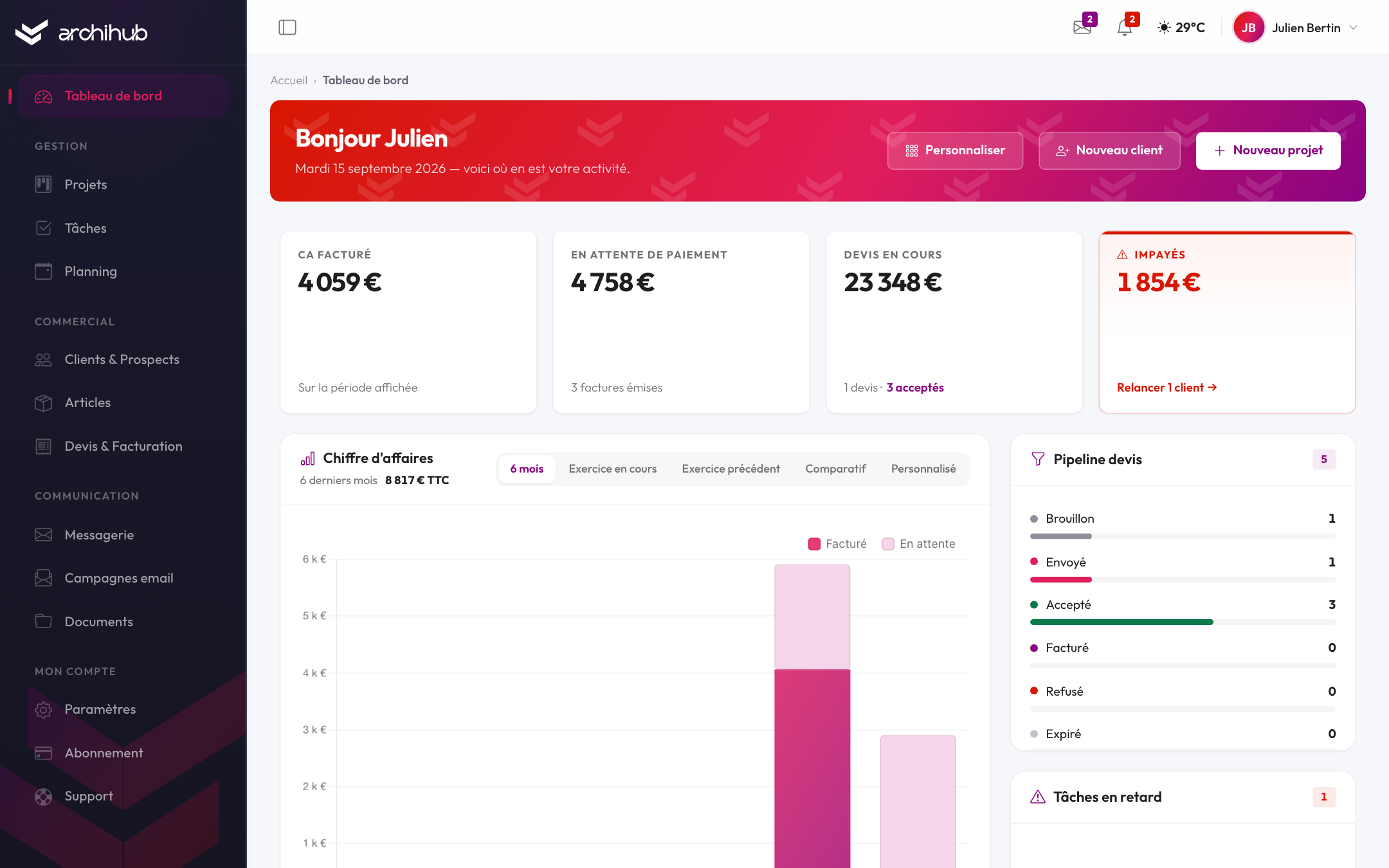Click the Tableau de bord gauge icon

44,96
